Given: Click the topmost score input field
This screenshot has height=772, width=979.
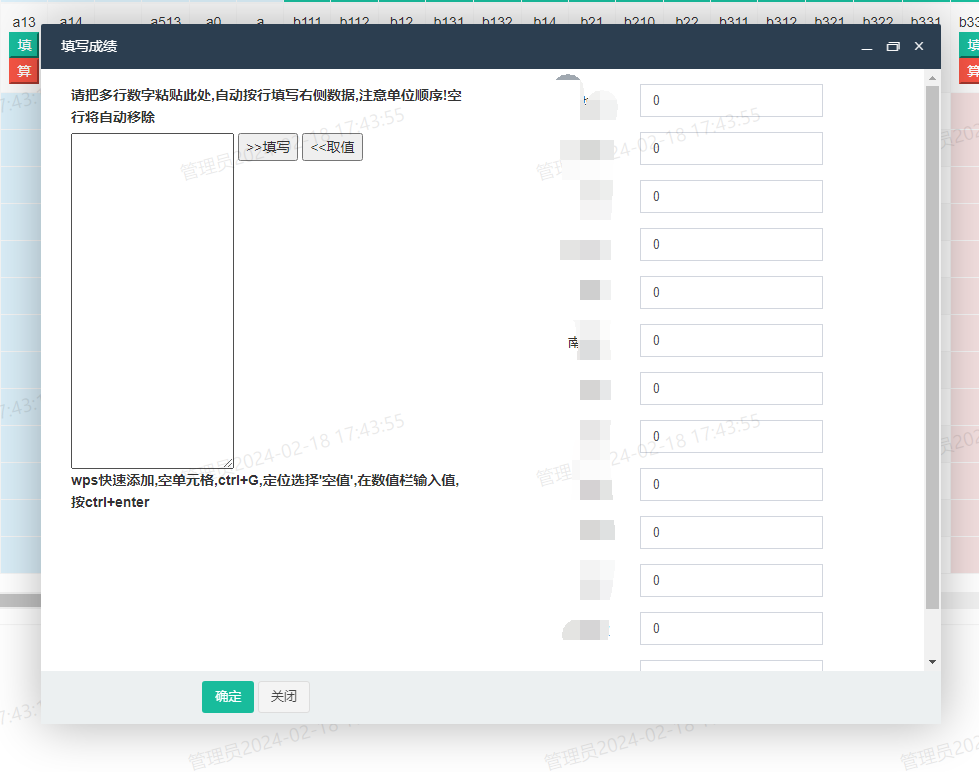Looking at the screenshot, I should coord(731,101).
